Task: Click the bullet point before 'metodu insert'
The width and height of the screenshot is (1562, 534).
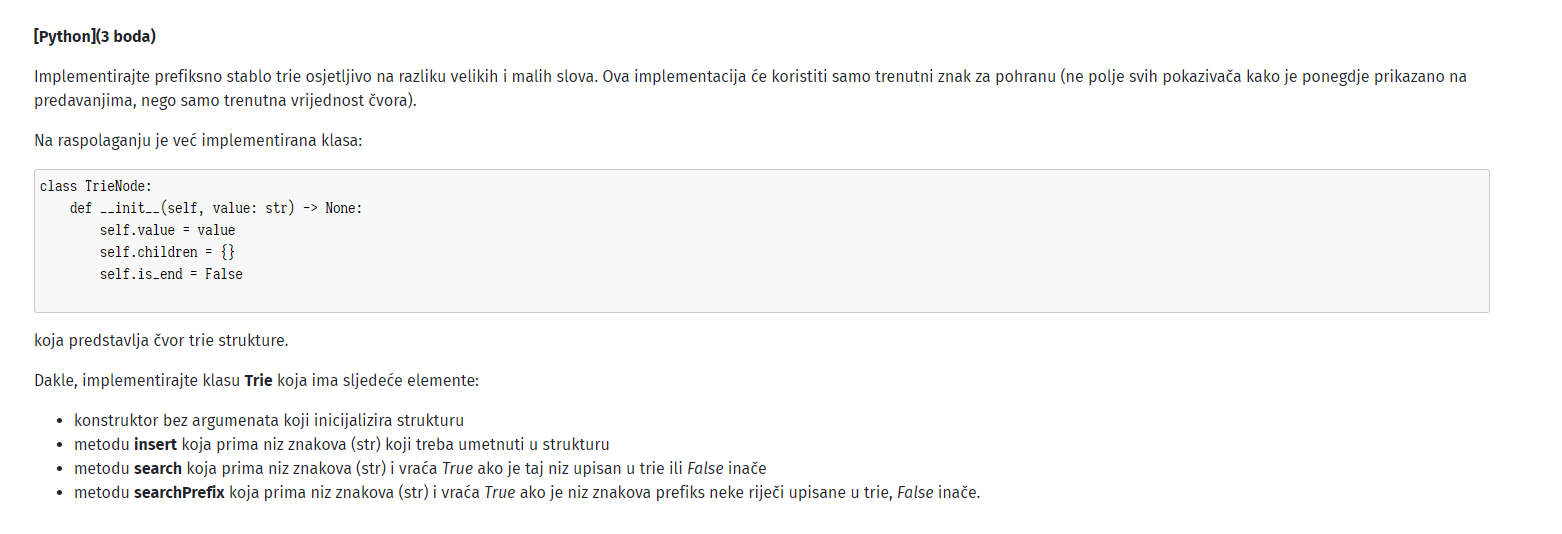Action: pyautogui.click(x=61, y=445)
